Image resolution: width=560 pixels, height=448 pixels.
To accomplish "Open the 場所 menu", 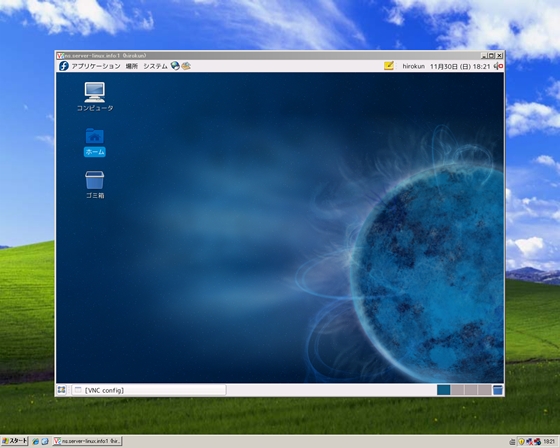I will tap(131, 66).
